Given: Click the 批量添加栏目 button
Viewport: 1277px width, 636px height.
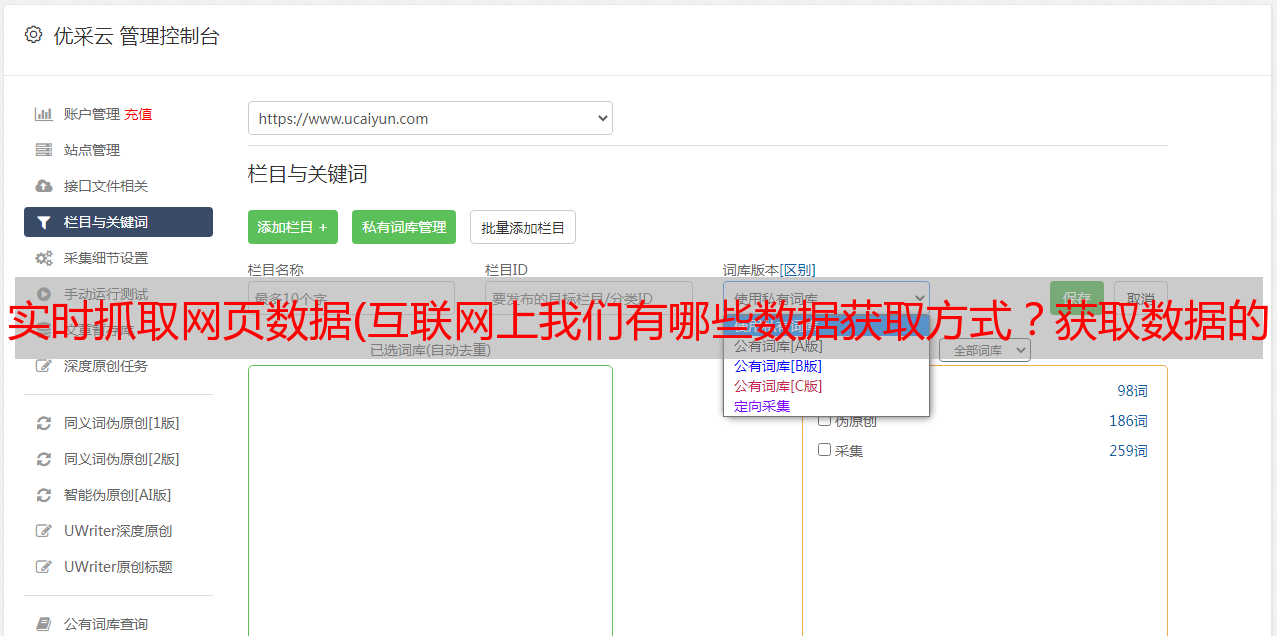Looking at the screenshot, I should pos(523,227).
